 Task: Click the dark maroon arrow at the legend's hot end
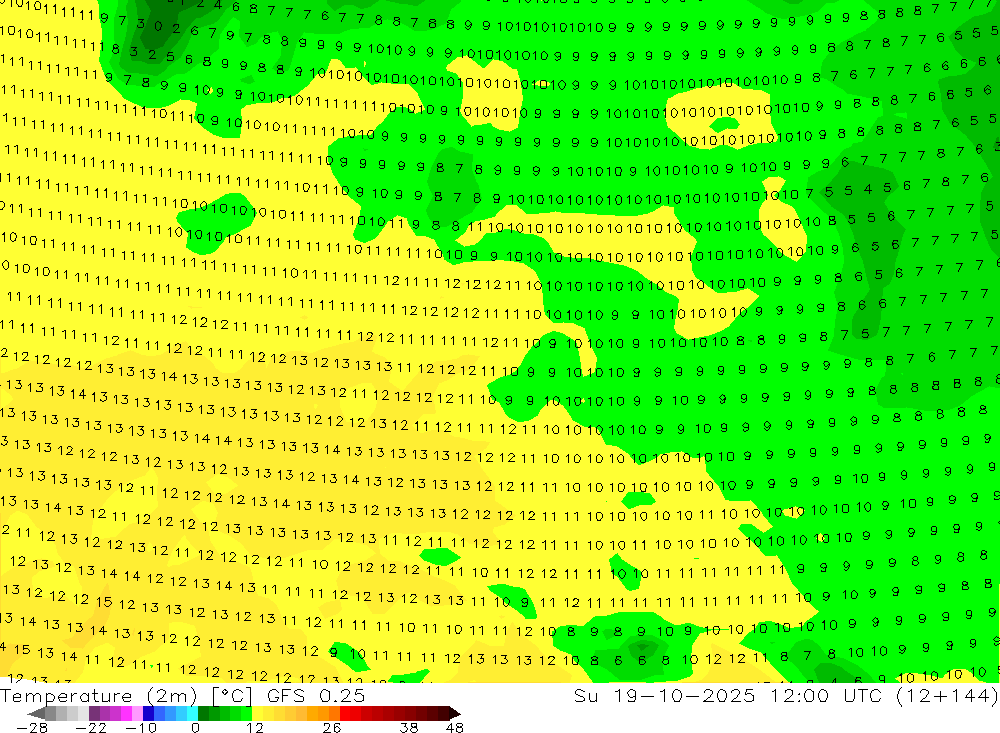pyautogui.click(x=454, y=713)
